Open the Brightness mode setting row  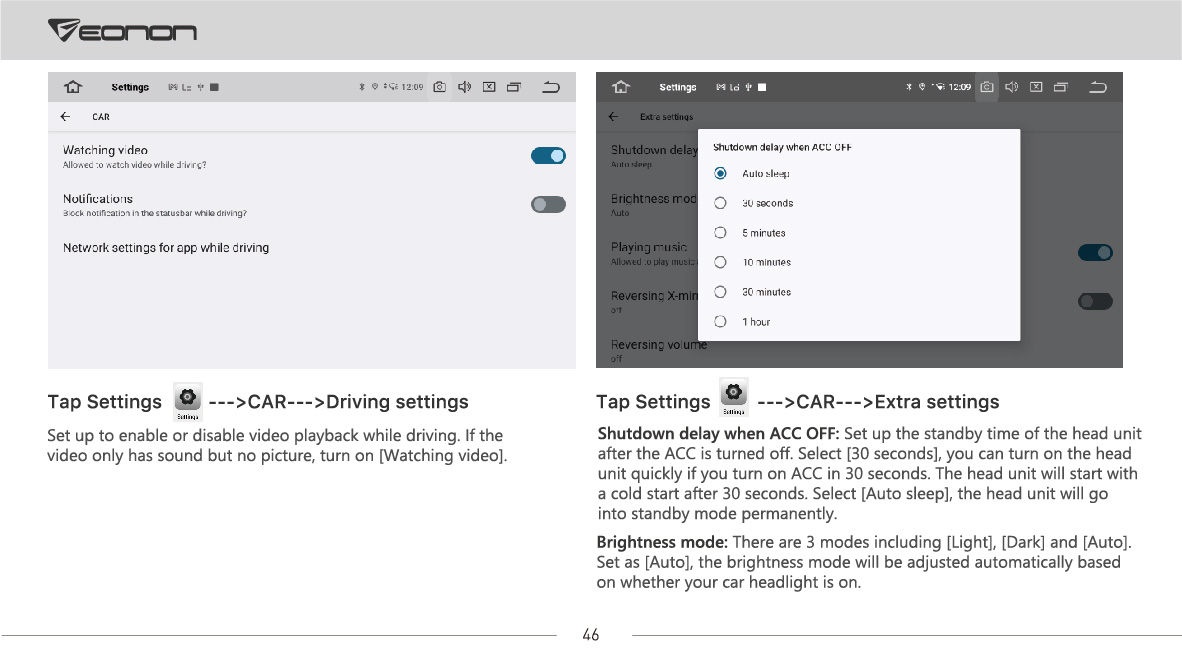[653, 205]
